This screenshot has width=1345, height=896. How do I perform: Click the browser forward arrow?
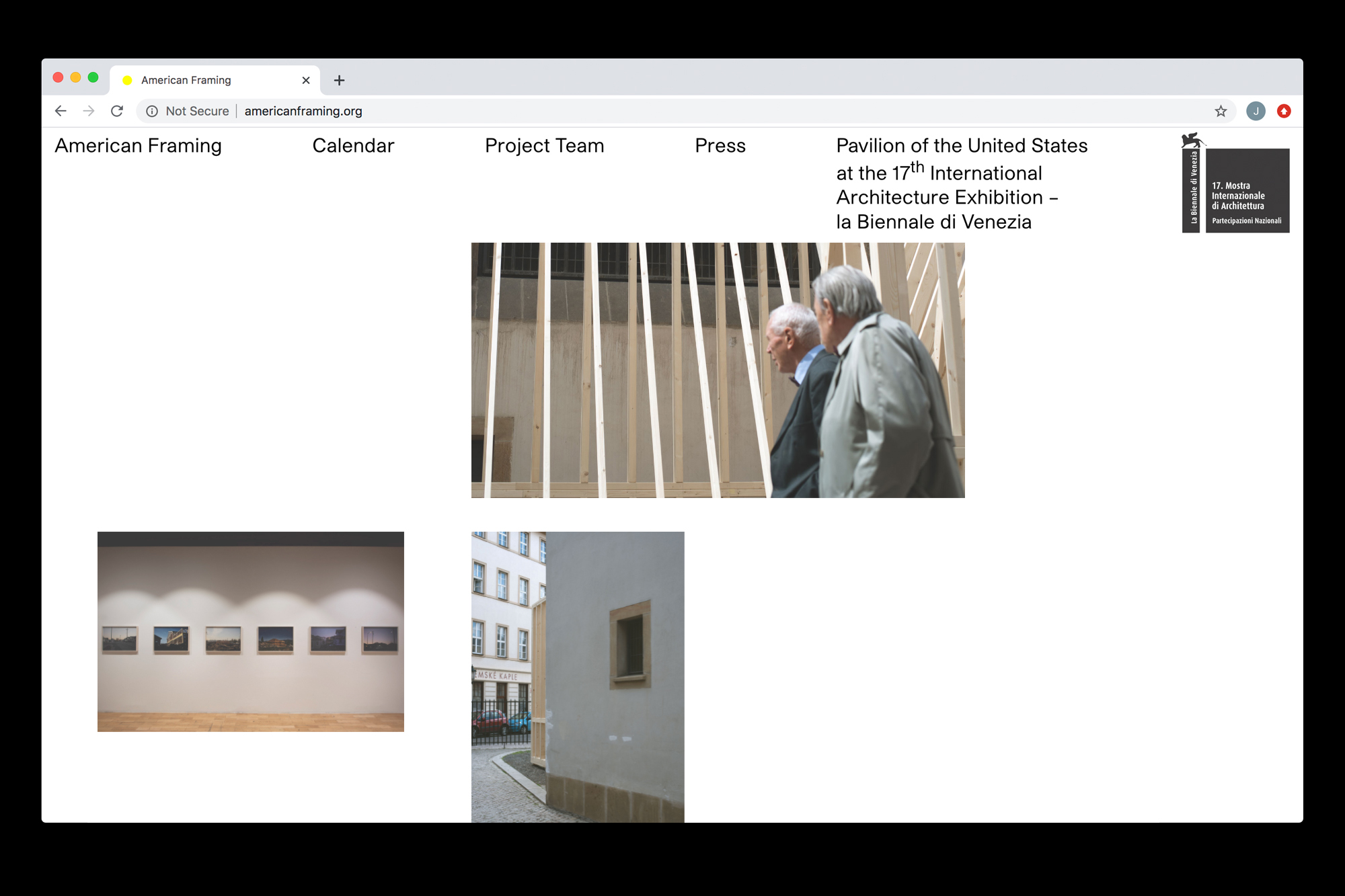(89, 111)
